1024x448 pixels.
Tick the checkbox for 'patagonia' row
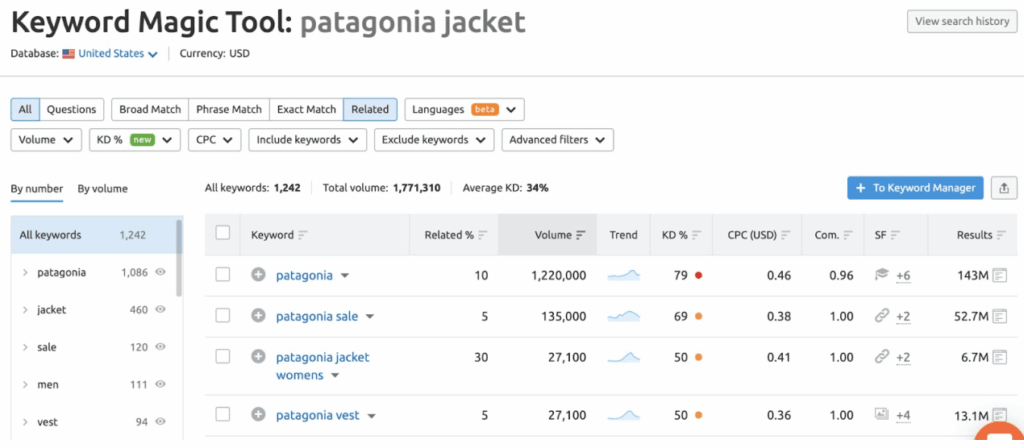[x=223, y=275]
